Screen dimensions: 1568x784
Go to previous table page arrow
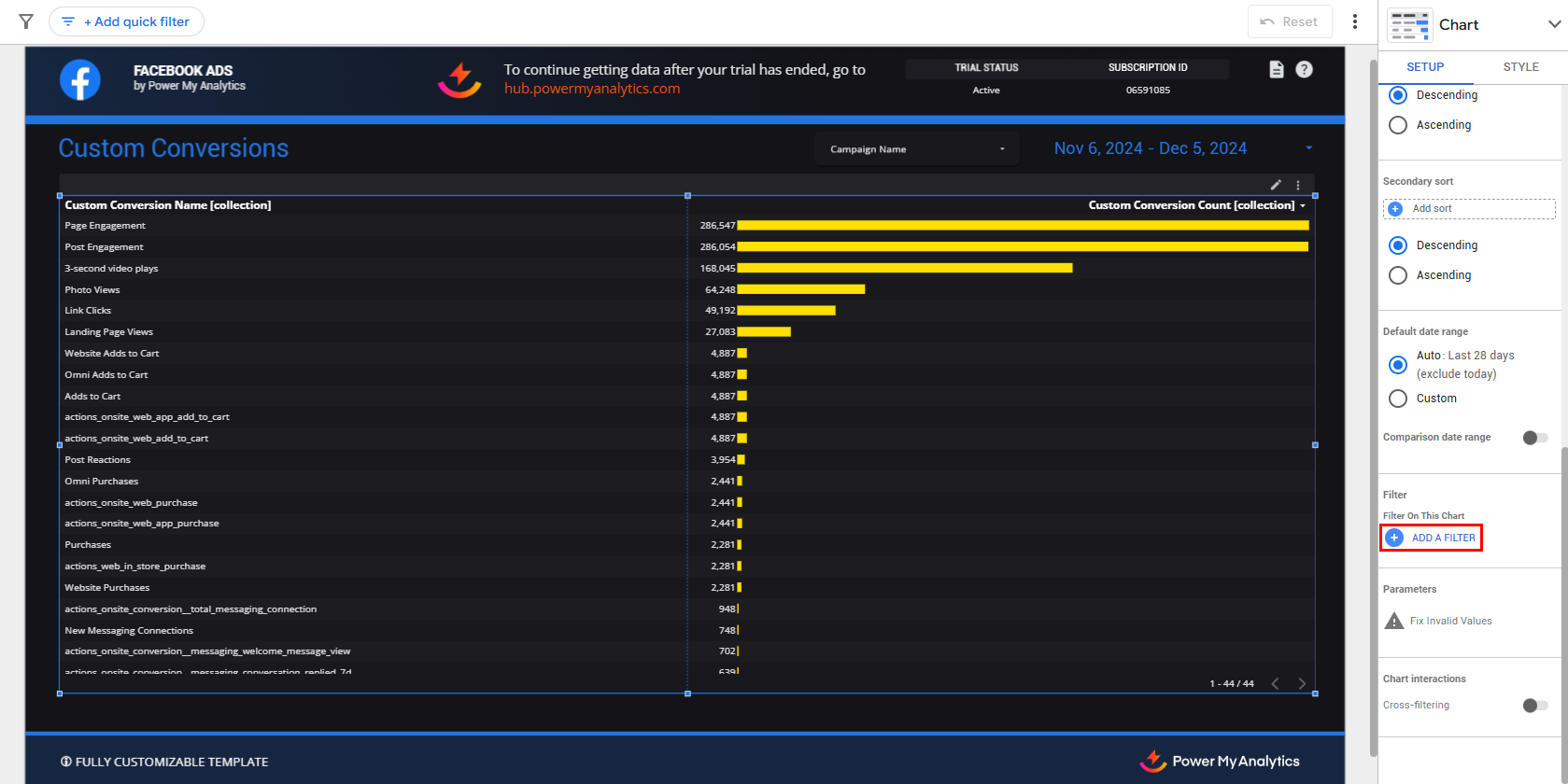point(1275,683)
